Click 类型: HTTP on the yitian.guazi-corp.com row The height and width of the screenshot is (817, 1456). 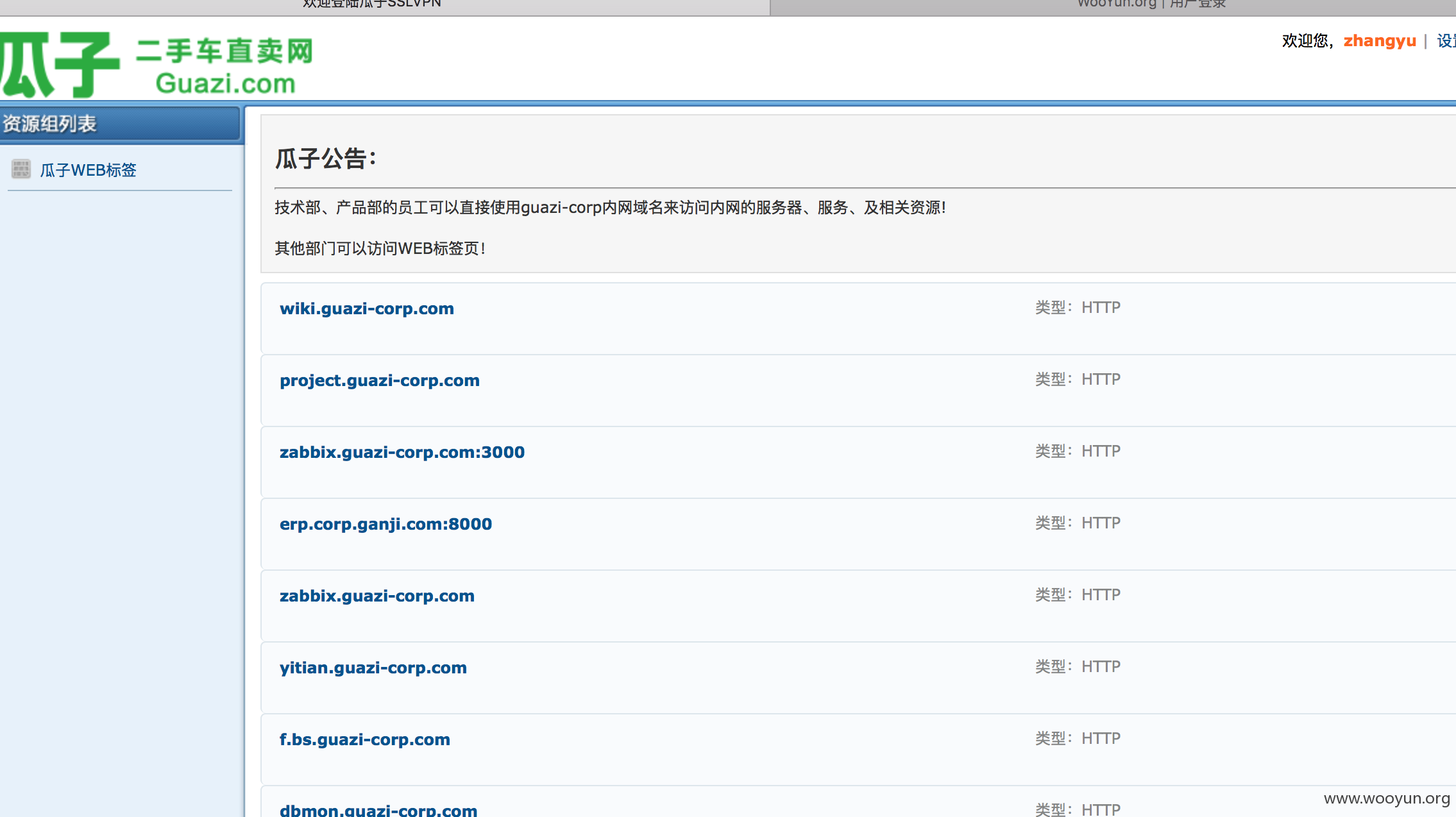coord(1078,666)
